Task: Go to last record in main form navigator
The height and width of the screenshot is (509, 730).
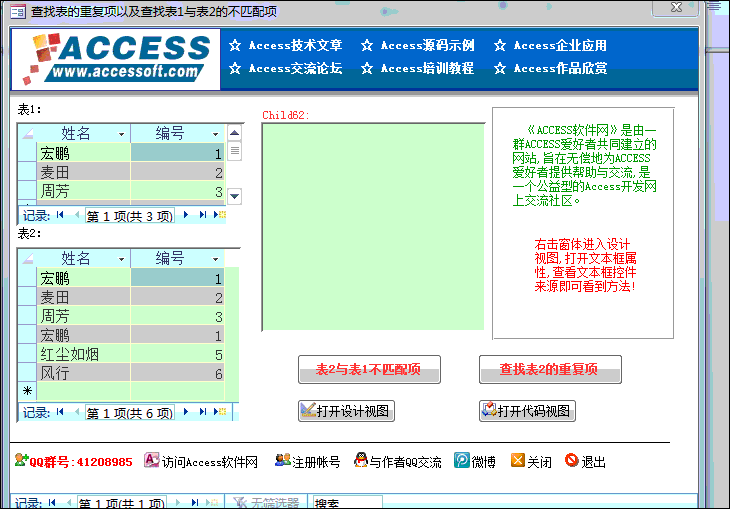Action: point(195,503)
